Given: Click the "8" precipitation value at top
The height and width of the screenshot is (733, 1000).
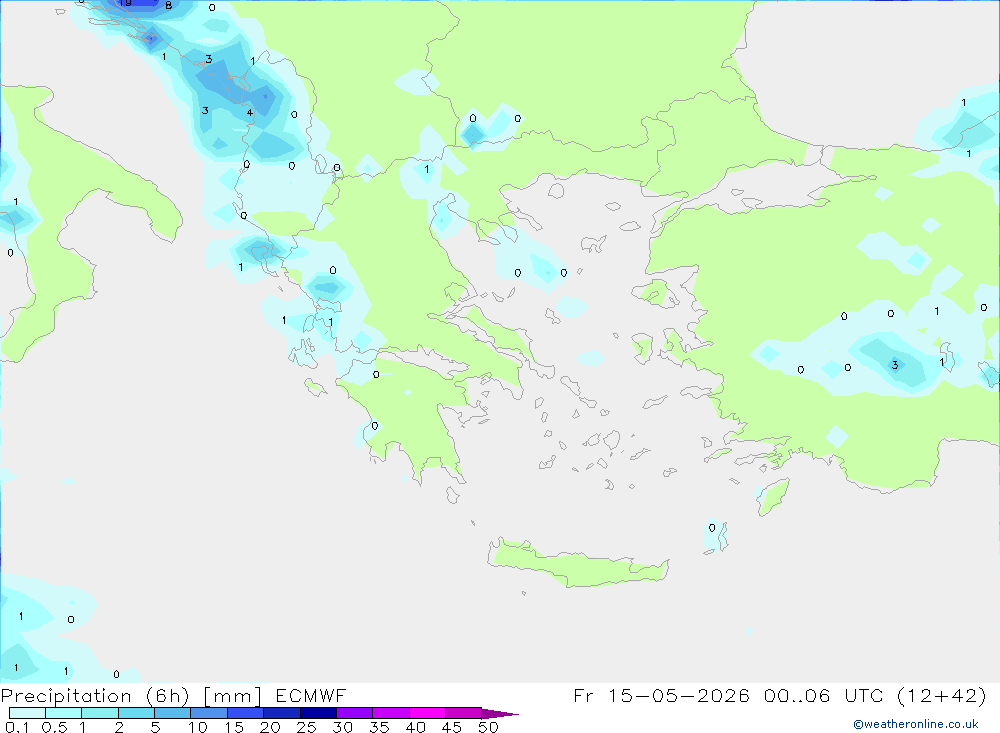Looking at the screenshot, I should pyautogui.click(x=168, y=5).
